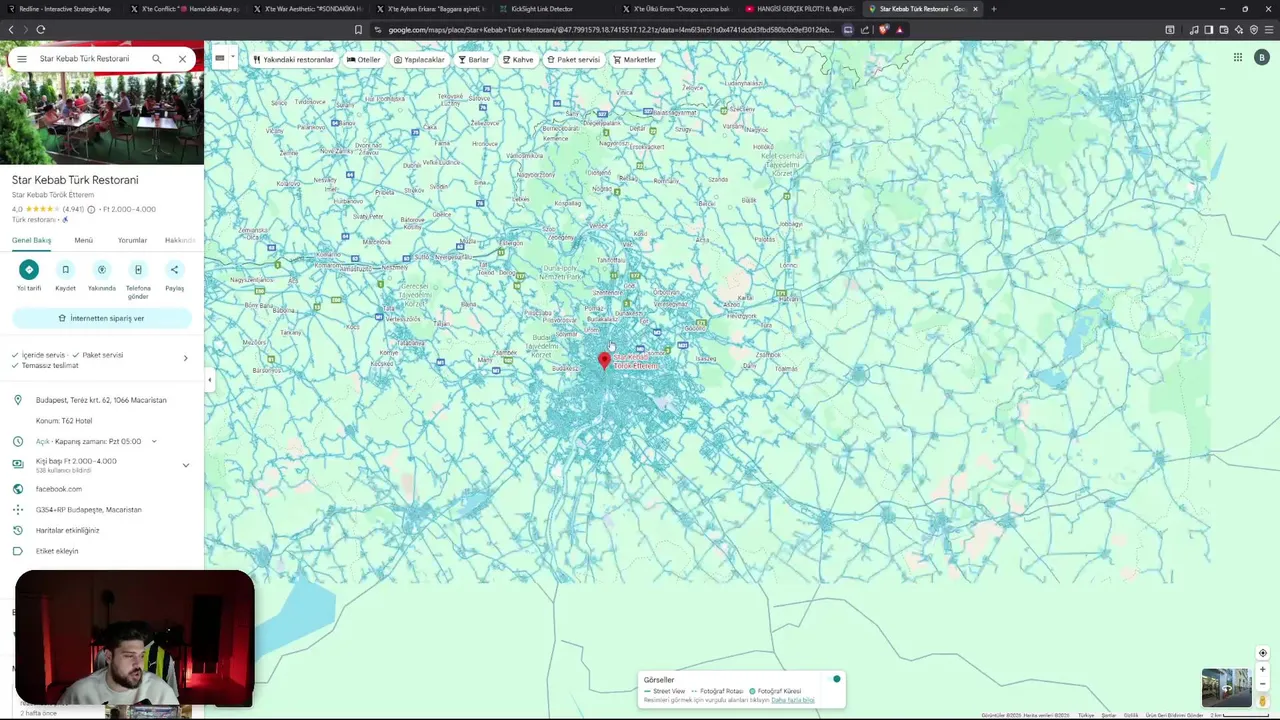Filter by Paket servisi chip
The width and height of the screenshot is (1280, 720).
tap(573, 60)
